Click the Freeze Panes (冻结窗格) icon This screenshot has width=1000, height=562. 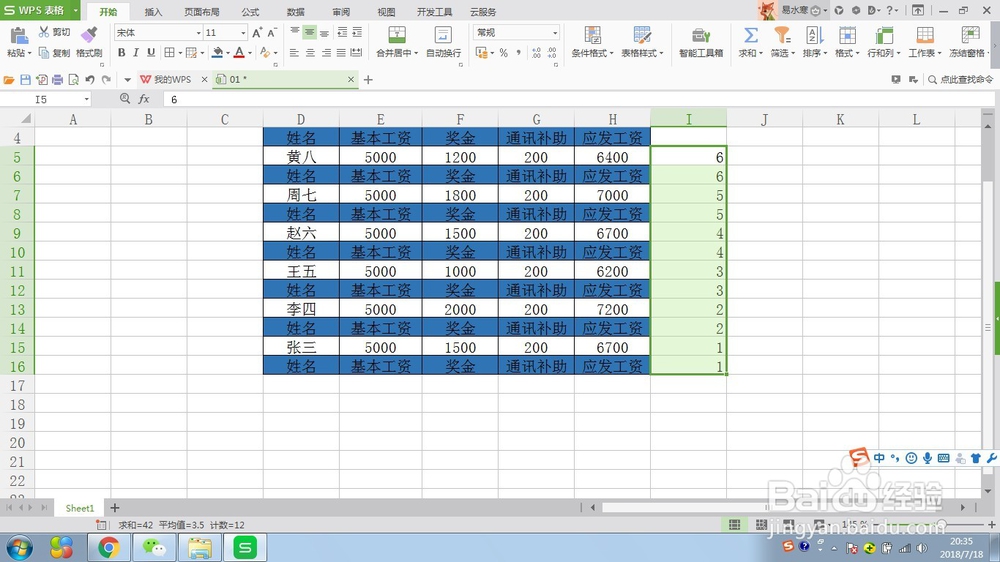[x=970, y=35]
